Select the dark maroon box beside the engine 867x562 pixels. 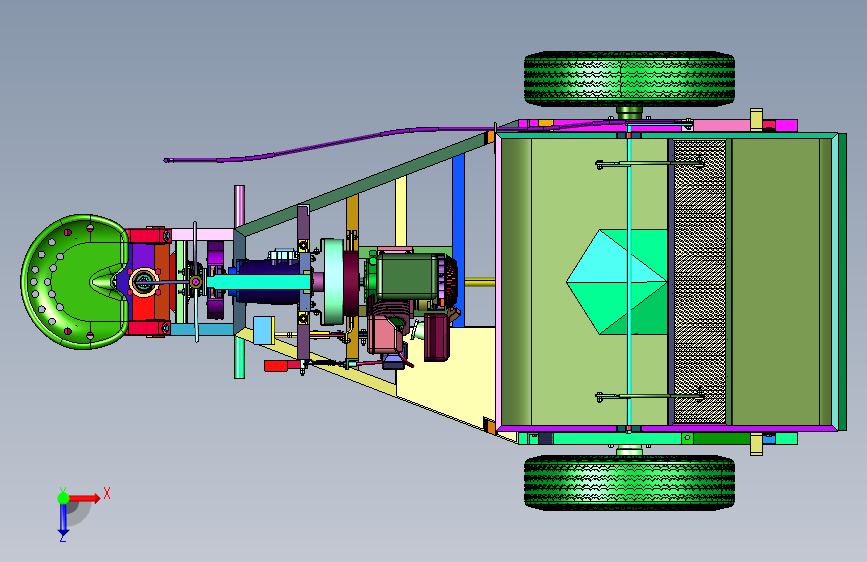[x=437, y=337]
